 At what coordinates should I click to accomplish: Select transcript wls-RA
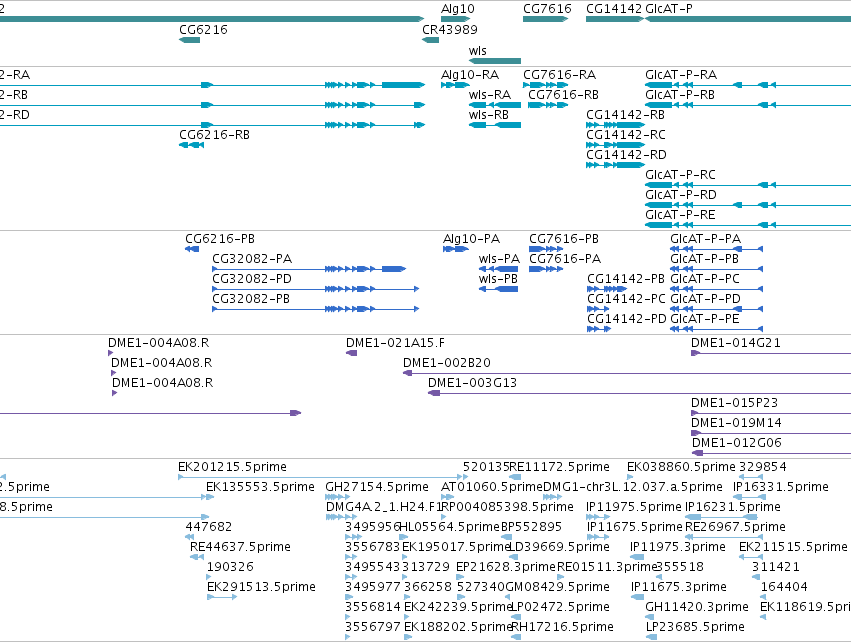pyautogui.click(x=490, y=94)
